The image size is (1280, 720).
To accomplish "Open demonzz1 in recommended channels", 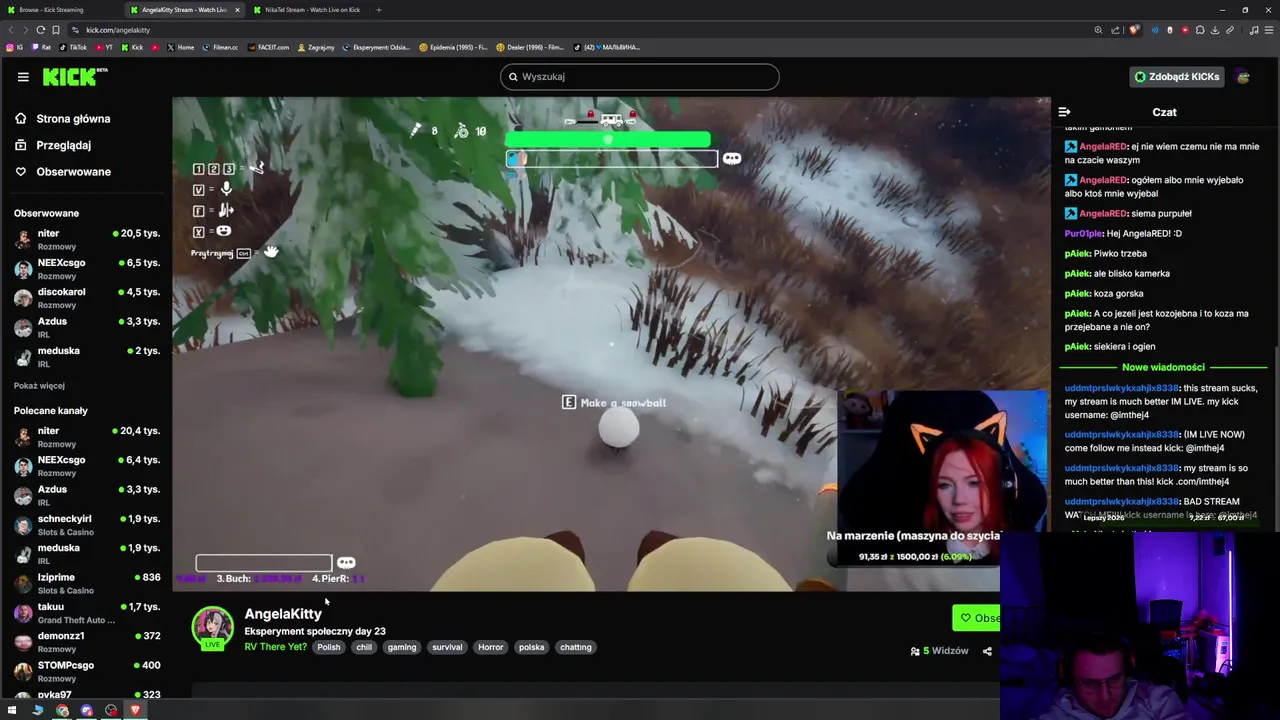I will click(87, 642).
